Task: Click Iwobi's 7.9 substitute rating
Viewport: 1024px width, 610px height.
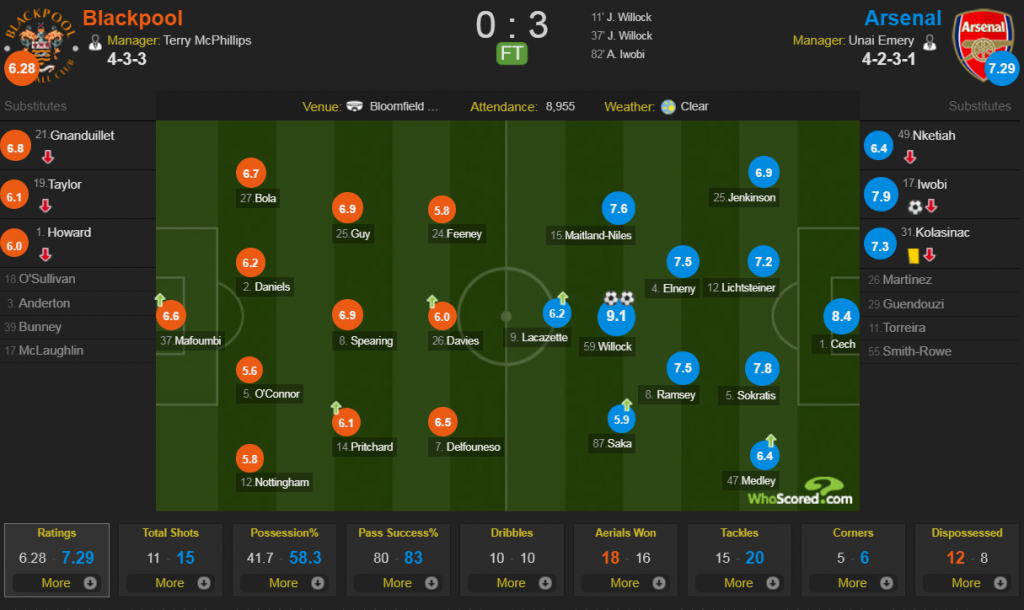Action: [880, 196]
